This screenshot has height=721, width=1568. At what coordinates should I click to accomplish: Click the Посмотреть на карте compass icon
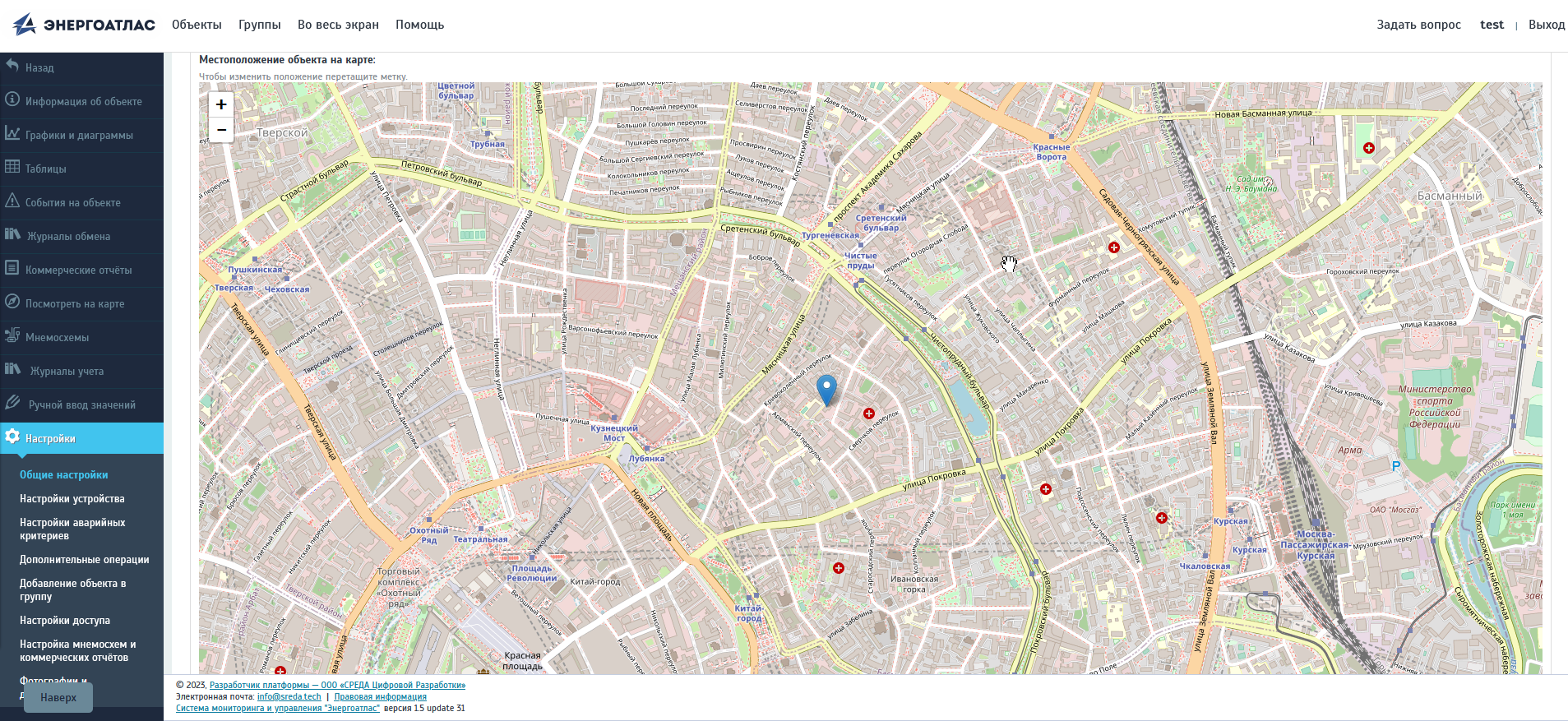click(x=12, y=303)
